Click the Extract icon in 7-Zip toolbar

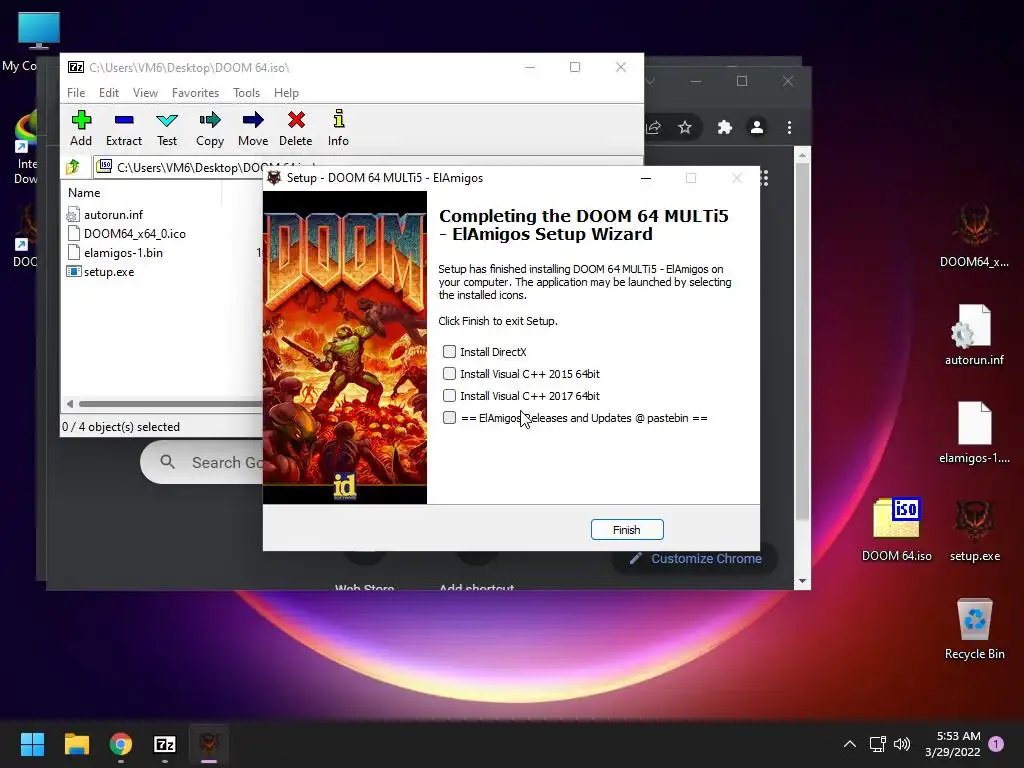click(x=123, y=128)
